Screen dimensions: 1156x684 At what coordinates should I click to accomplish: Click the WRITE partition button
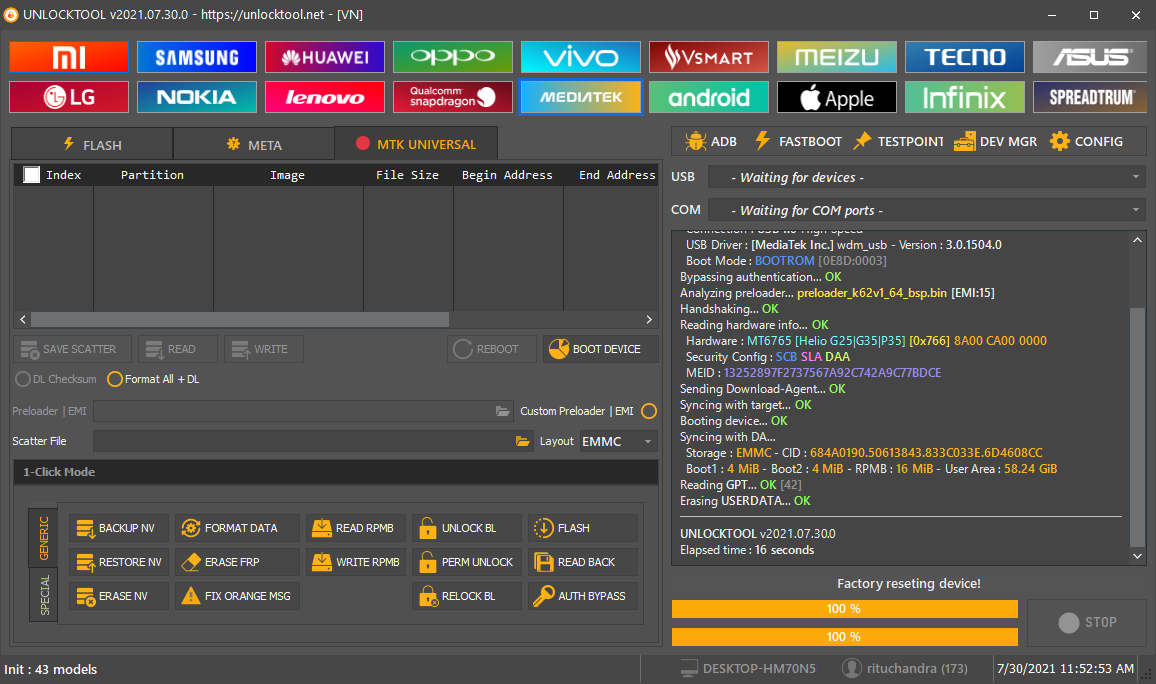pyautogui.click(x=264, y=349)
